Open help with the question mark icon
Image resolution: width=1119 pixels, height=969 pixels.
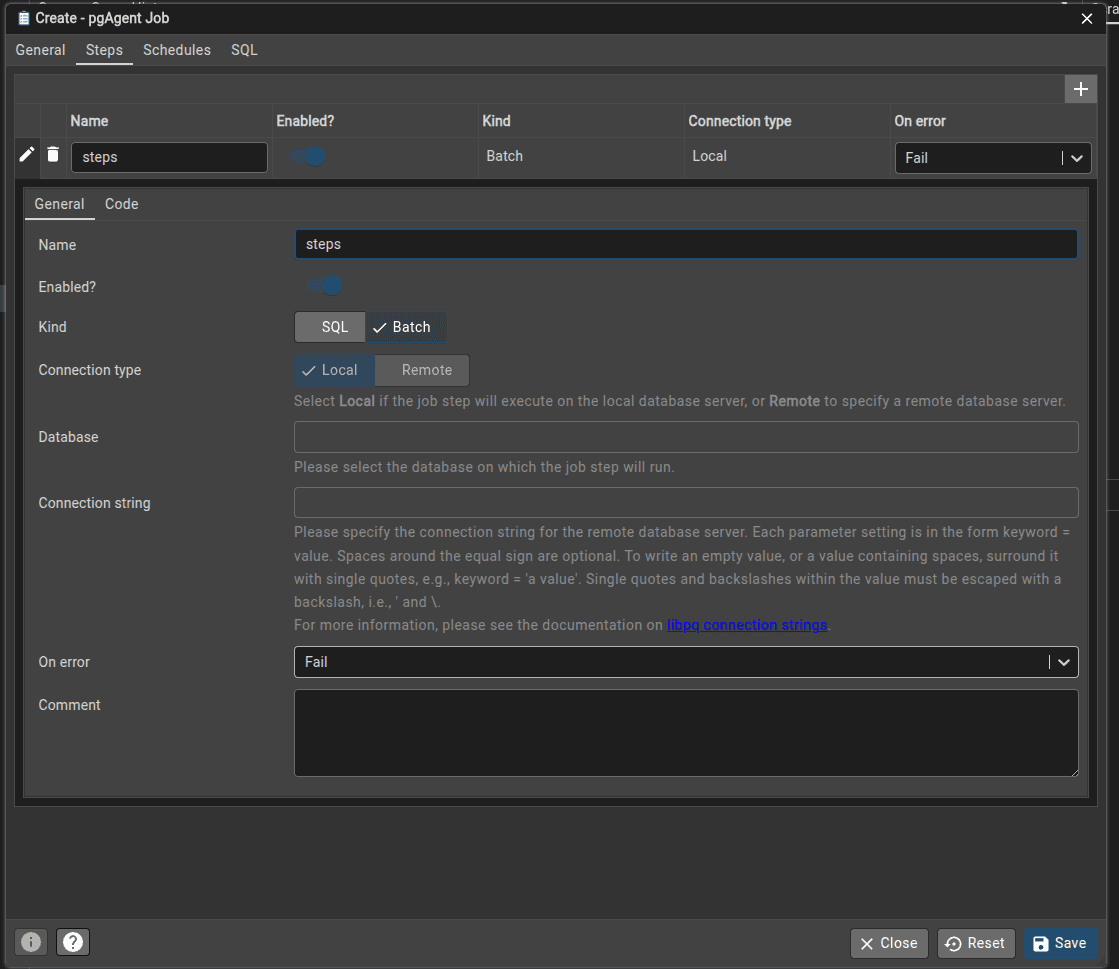[x=73, y=942]
